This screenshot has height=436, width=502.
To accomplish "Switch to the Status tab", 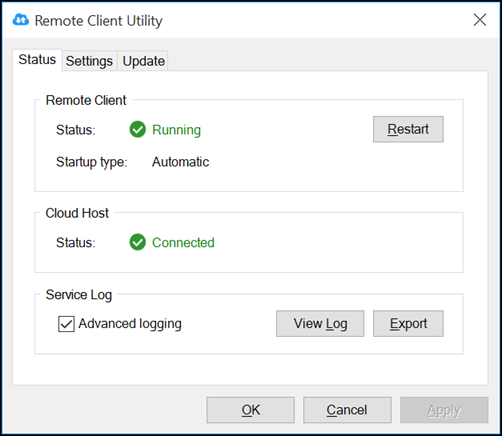I will tap(37, 60).
